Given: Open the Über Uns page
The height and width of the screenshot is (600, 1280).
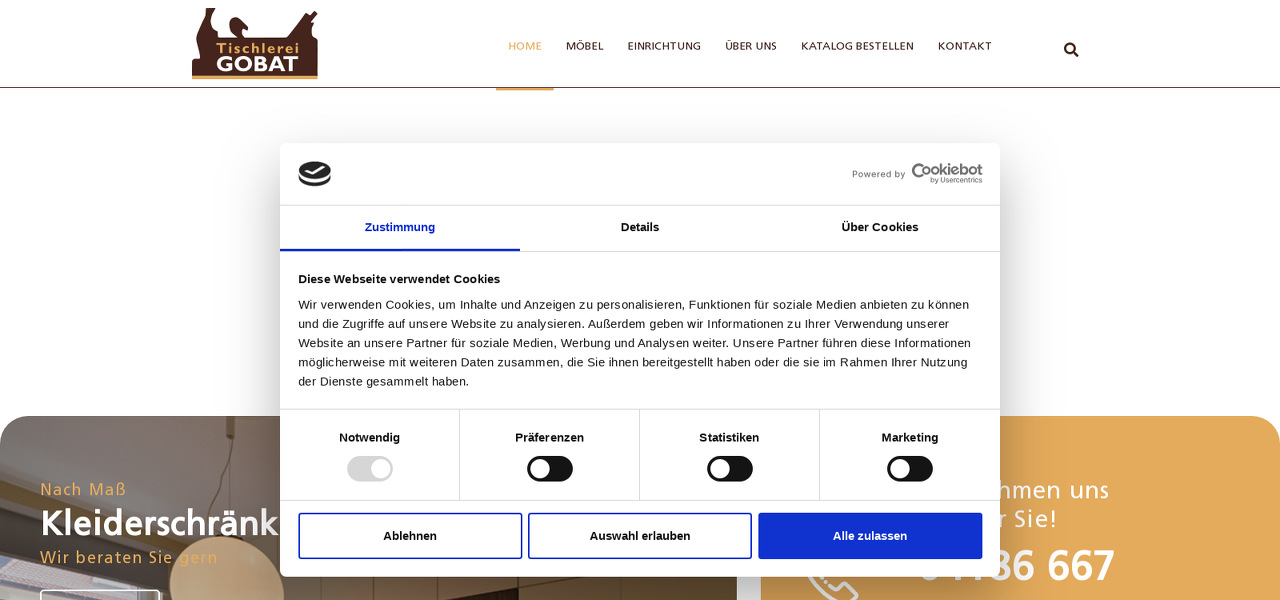Looking at the screenshot, I should coord(751,46).
